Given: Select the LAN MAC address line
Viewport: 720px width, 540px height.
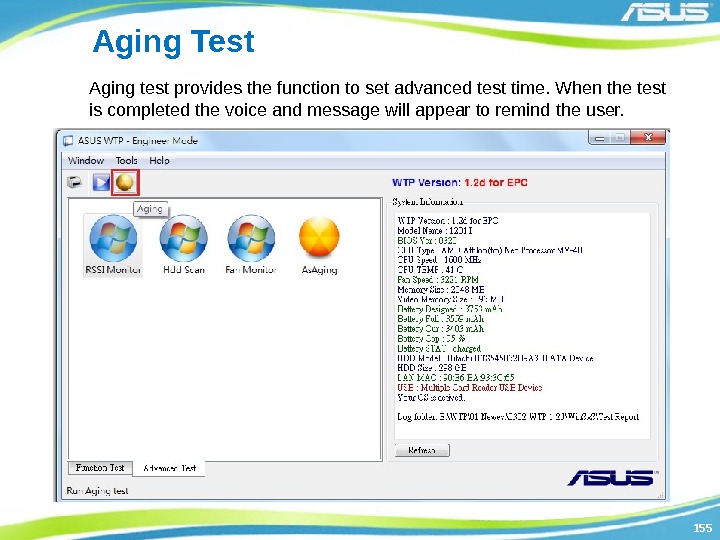Looking at the screenshot, I should point(456,377).
